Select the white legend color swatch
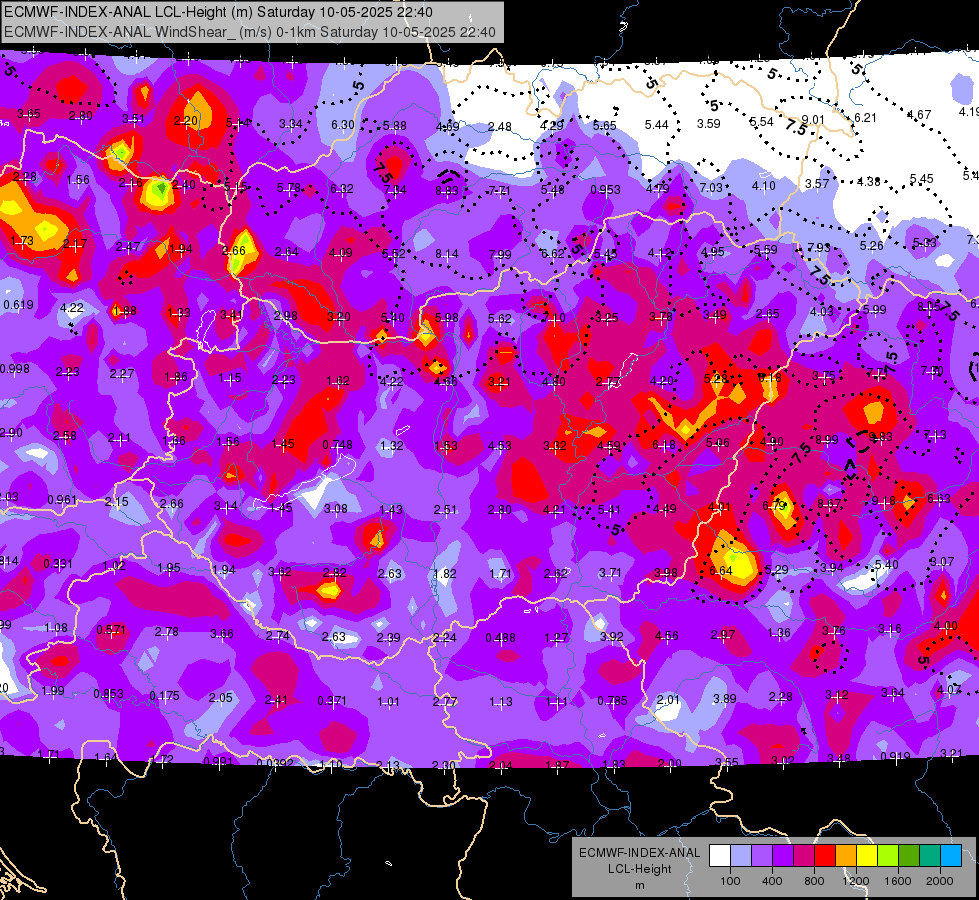The width and height of the screenshot is (979, 900). [x=720, y=856]
